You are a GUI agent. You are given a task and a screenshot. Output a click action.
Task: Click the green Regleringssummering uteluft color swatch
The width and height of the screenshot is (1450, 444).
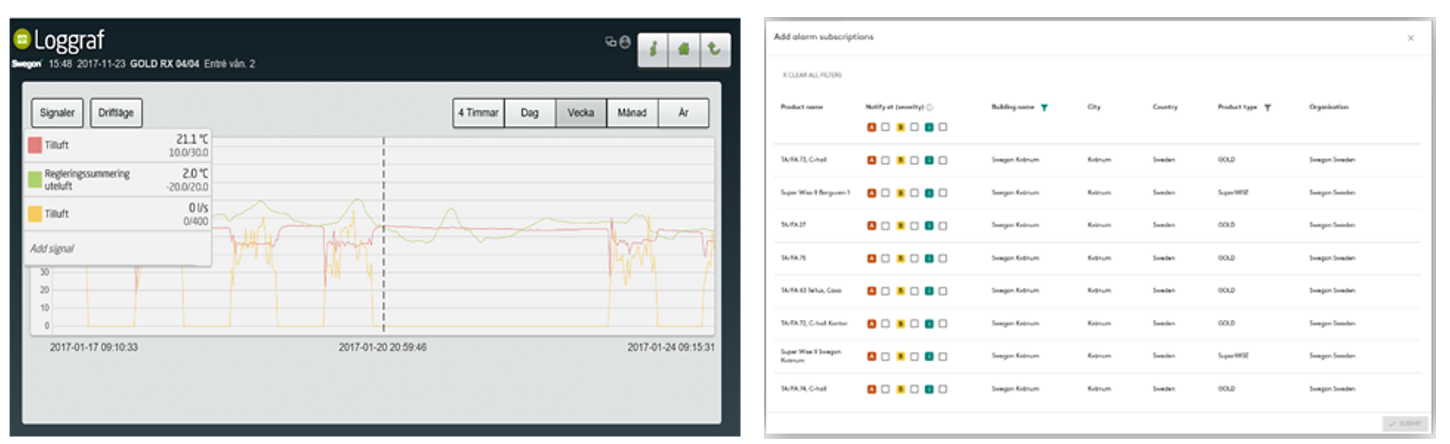35,179
